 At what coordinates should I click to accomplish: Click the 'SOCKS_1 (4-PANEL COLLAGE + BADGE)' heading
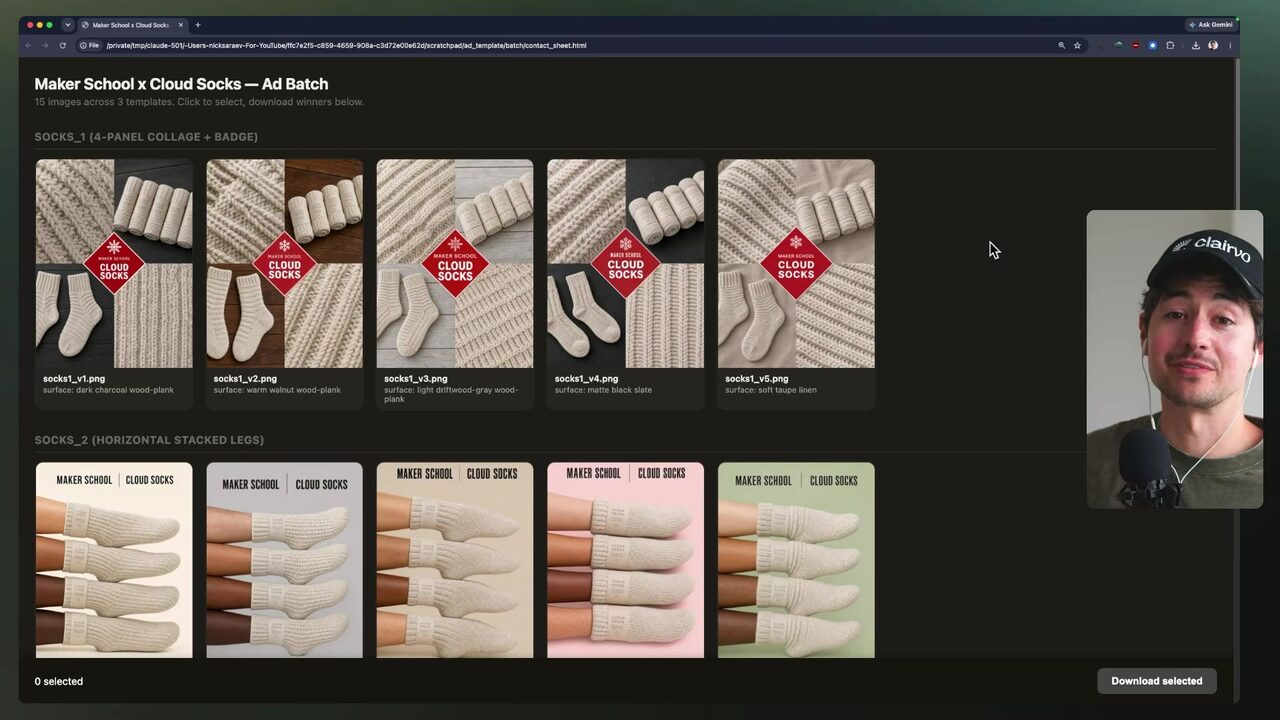coord(146,137)
